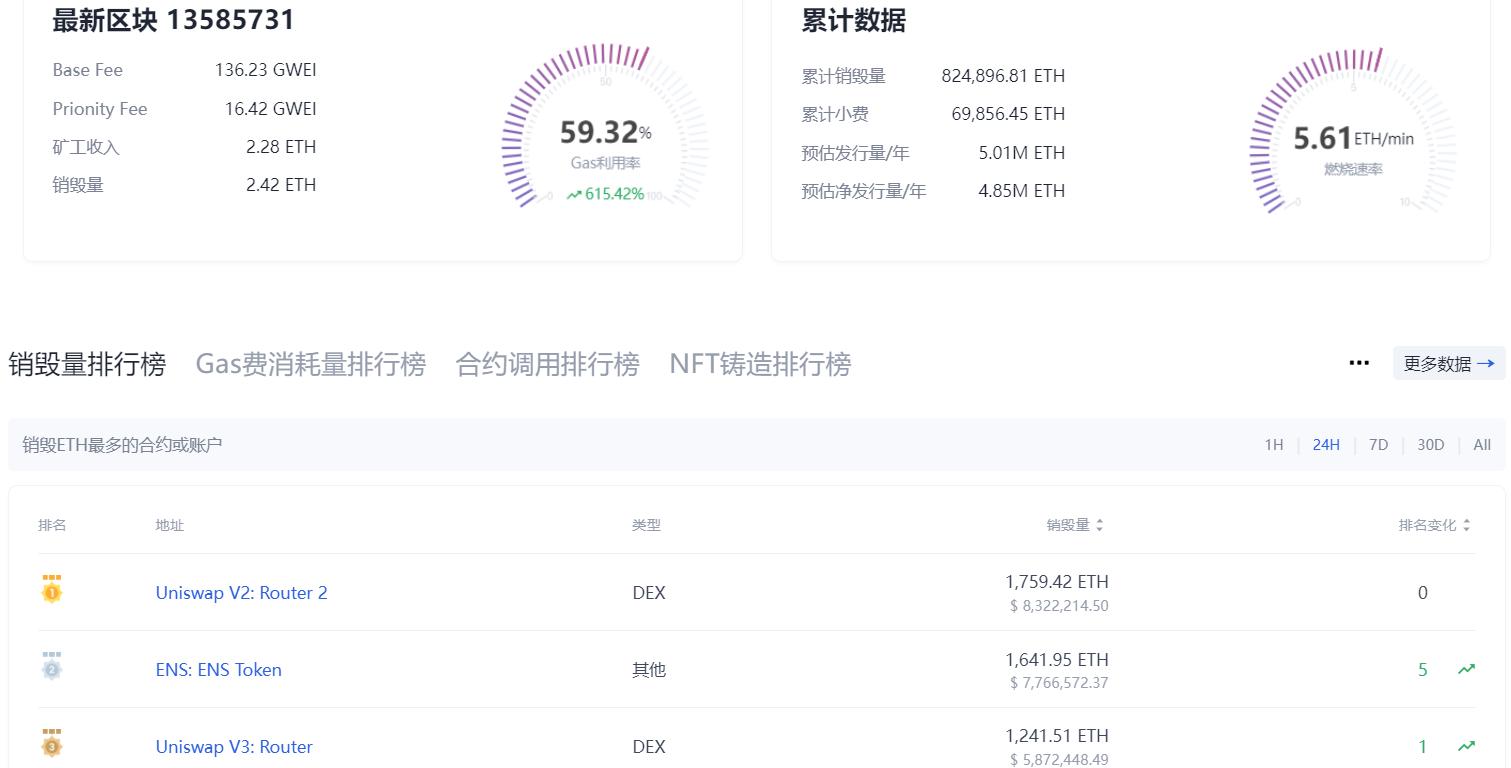Select the 30D time period
The width and height of the screenshot is (1511, 768).
[1430, 444]
